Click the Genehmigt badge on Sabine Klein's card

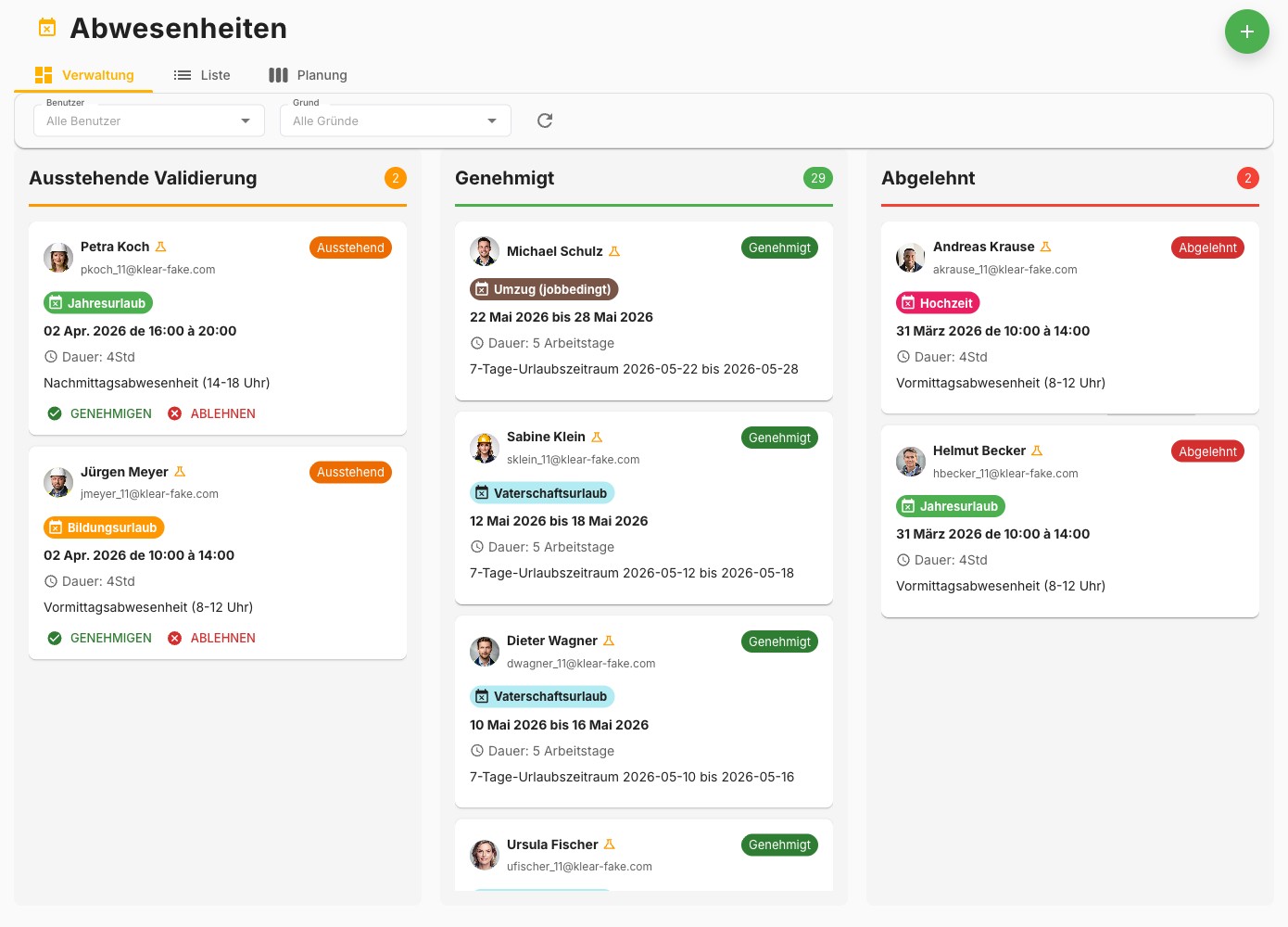pos(779,437)
